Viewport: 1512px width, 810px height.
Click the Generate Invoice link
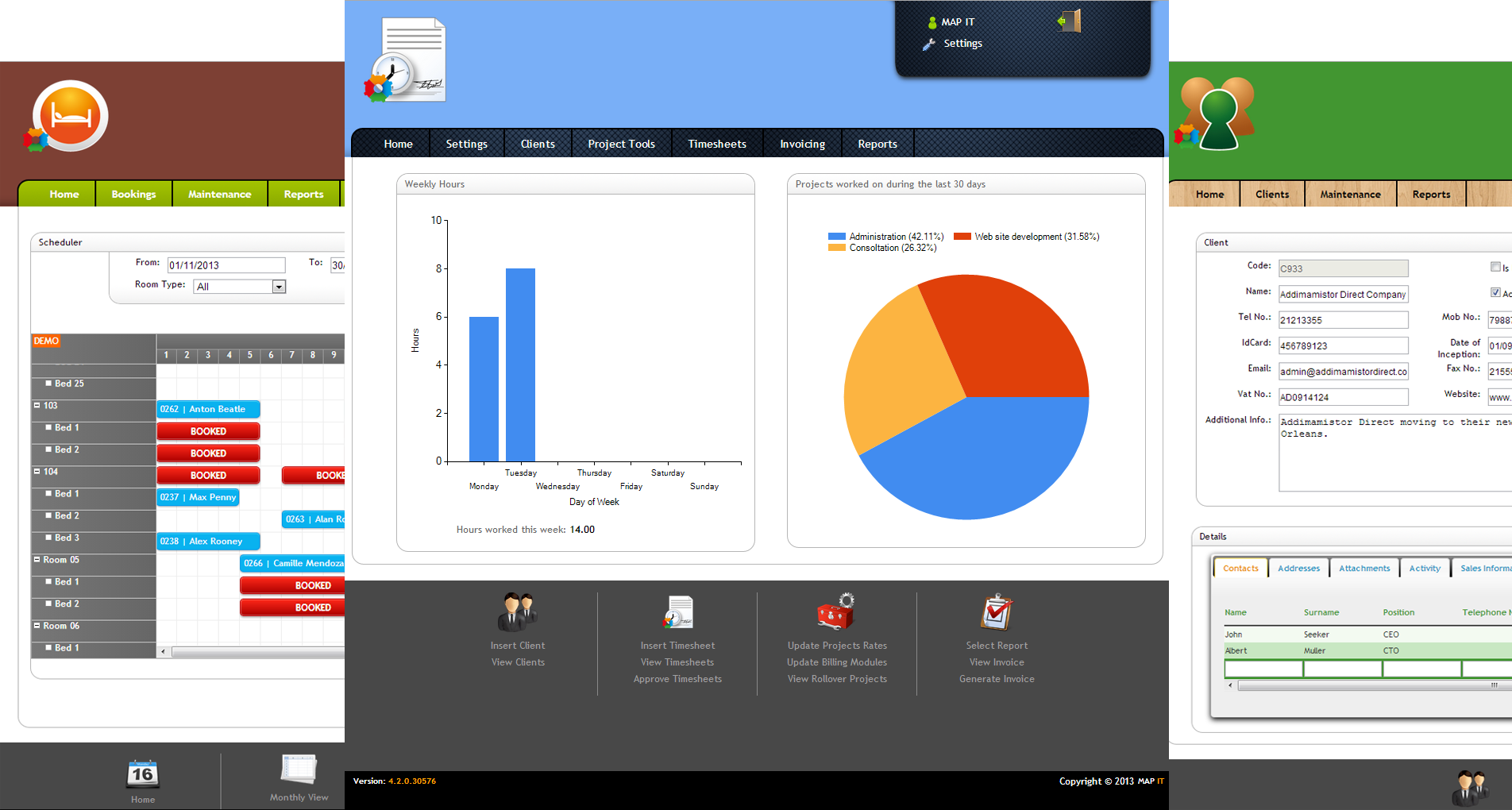pyautogui.click(x=997, y=679)
